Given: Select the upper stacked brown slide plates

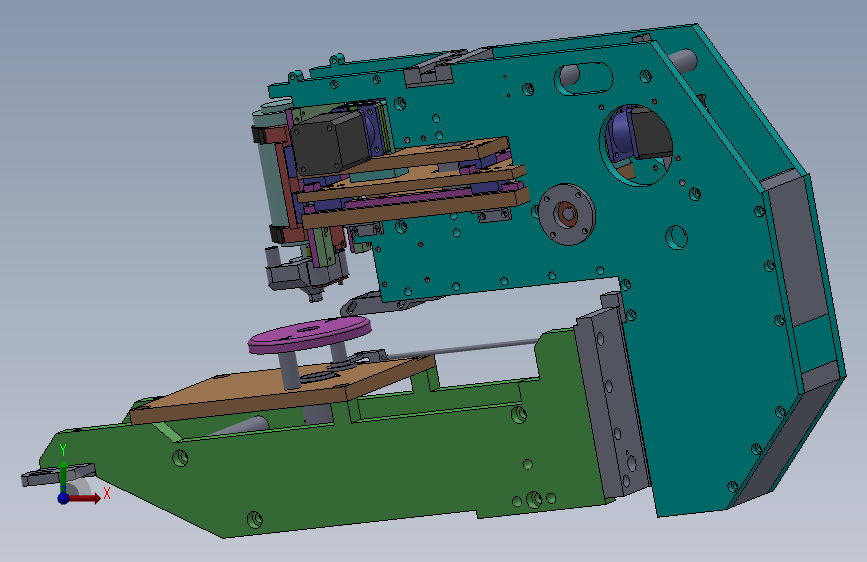Looking at the screenshot, I should tap(412, 183).
